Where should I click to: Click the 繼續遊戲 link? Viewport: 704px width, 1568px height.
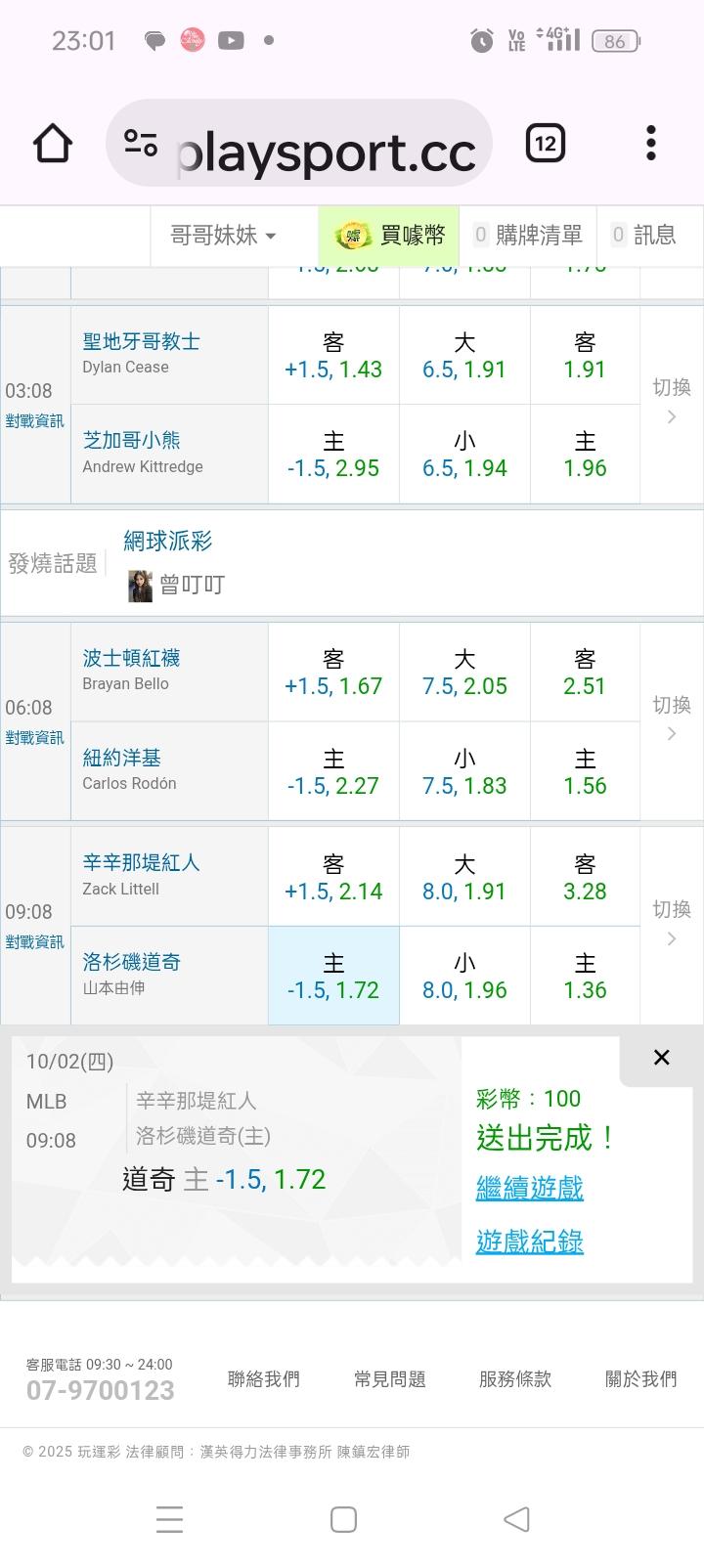(529, 1188)
